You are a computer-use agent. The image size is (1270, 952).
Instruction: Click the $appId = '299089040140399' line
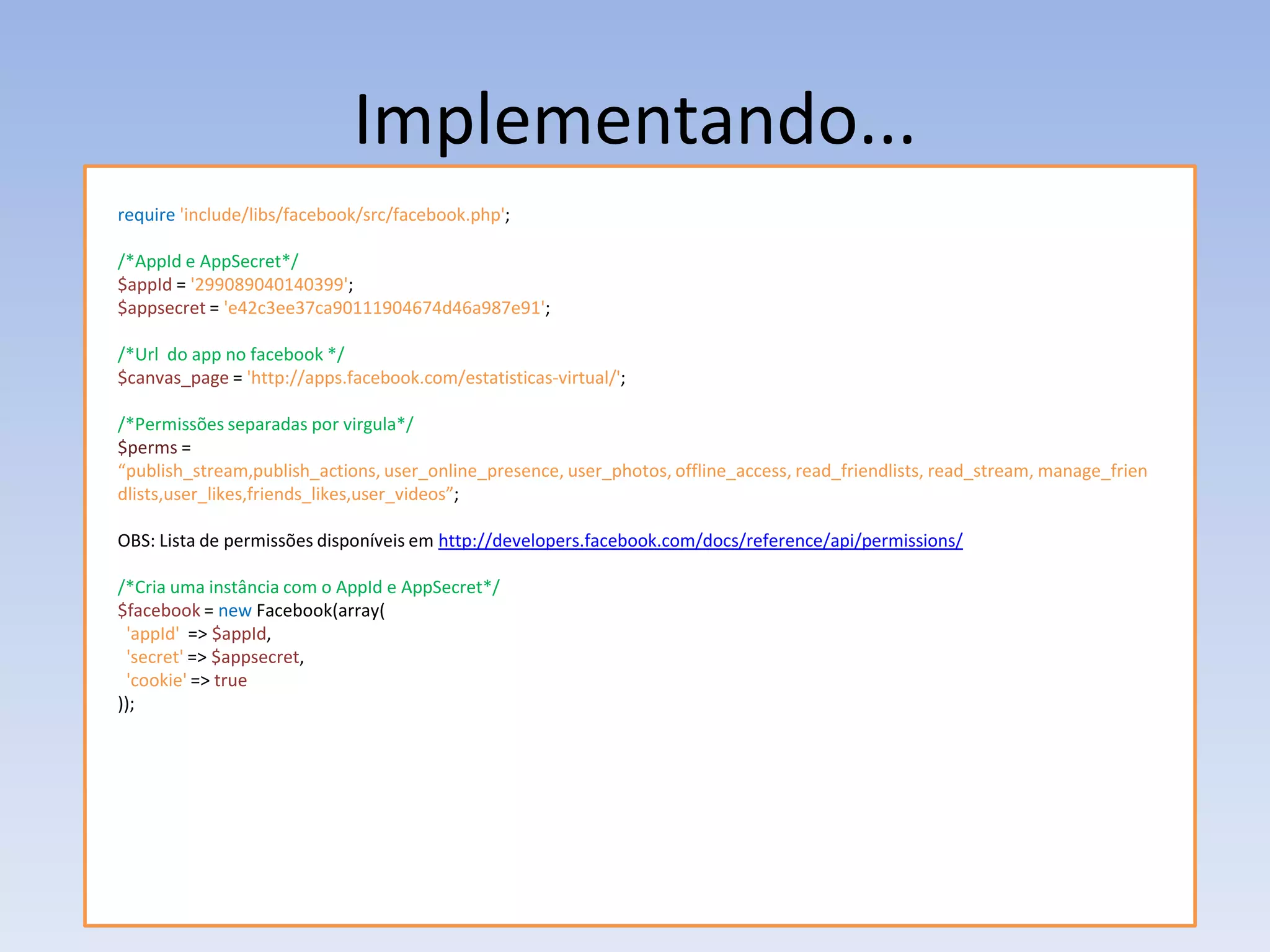click(236, 284)
